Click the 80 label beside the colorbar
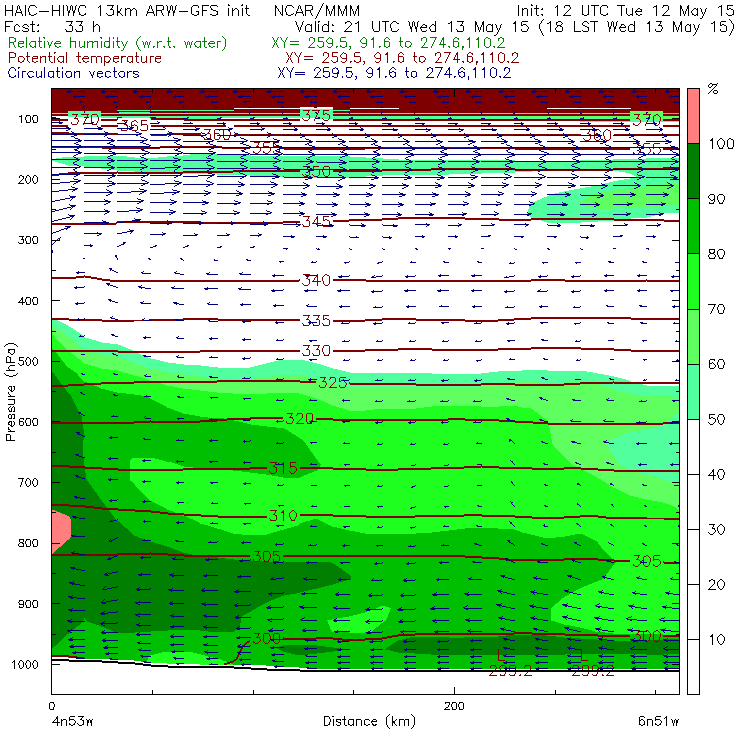 point(716,254)
